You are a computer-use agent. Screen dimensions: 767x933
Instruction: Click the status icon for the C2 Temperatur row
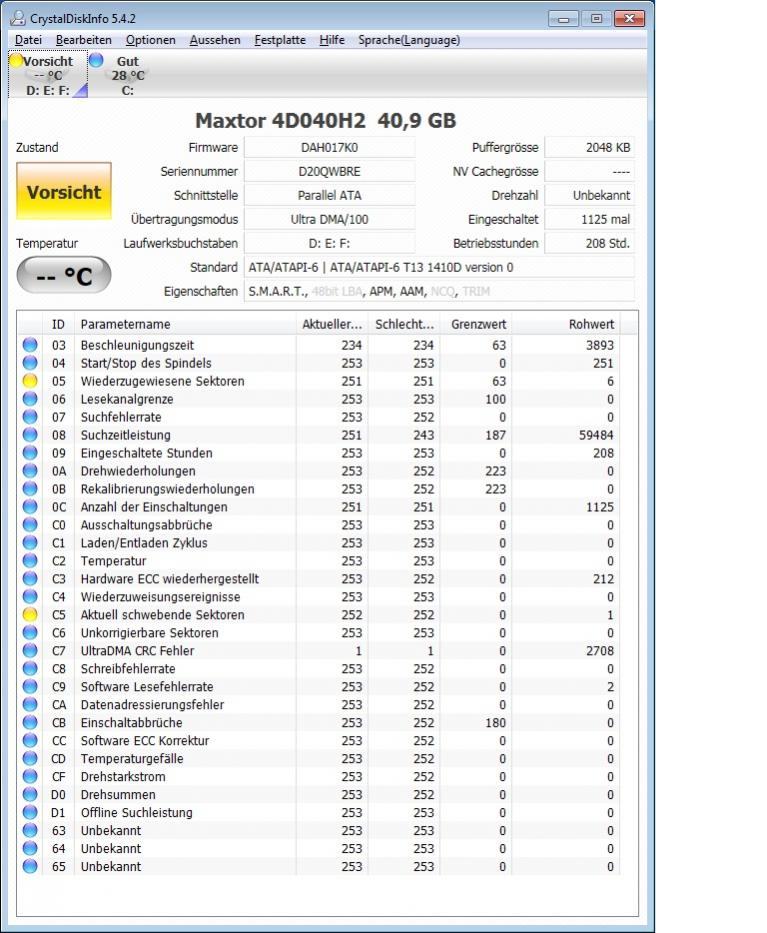click(x=30, y=561)
